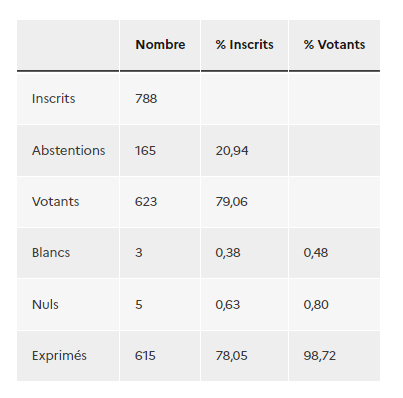The image size is (403, 398).
Task: Select the Exprimés row label
Action: tap(59, 356)
